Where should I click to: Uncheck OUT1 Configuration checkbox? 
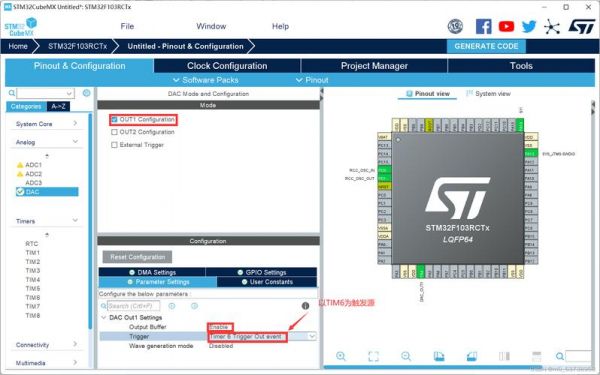[x=114, y=120]
